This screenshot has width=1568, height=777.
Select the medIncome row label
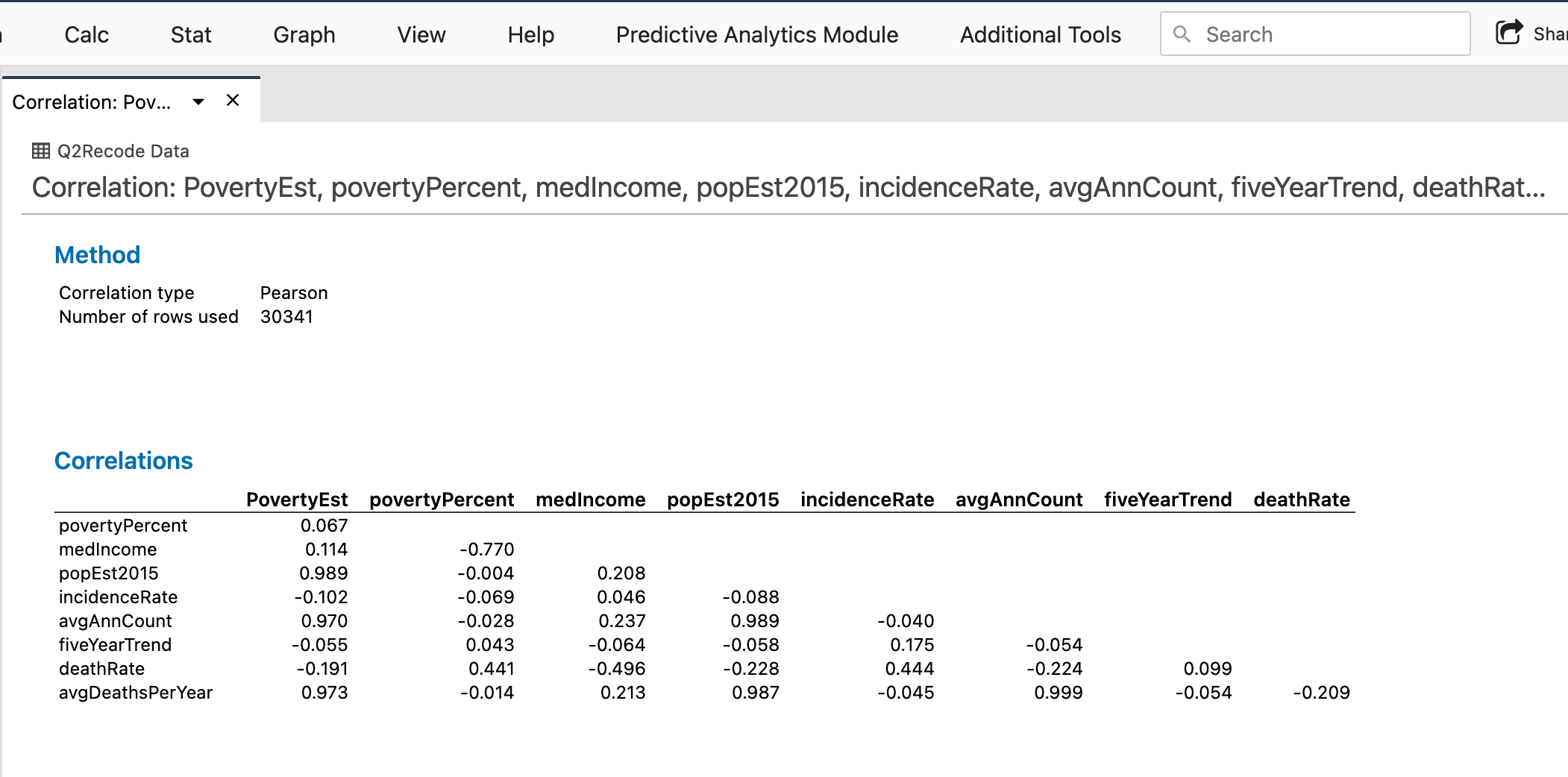(x=107, y=549)
